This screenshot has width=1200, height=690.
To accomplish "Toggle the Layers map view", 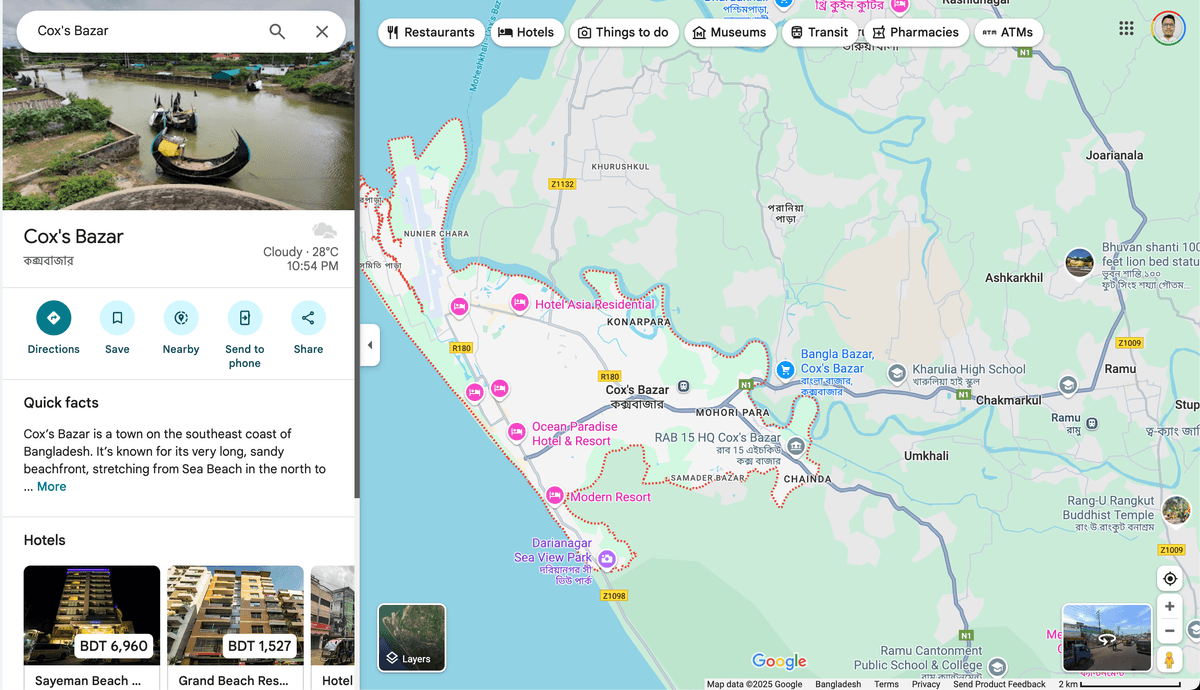I will pos(411,637).
